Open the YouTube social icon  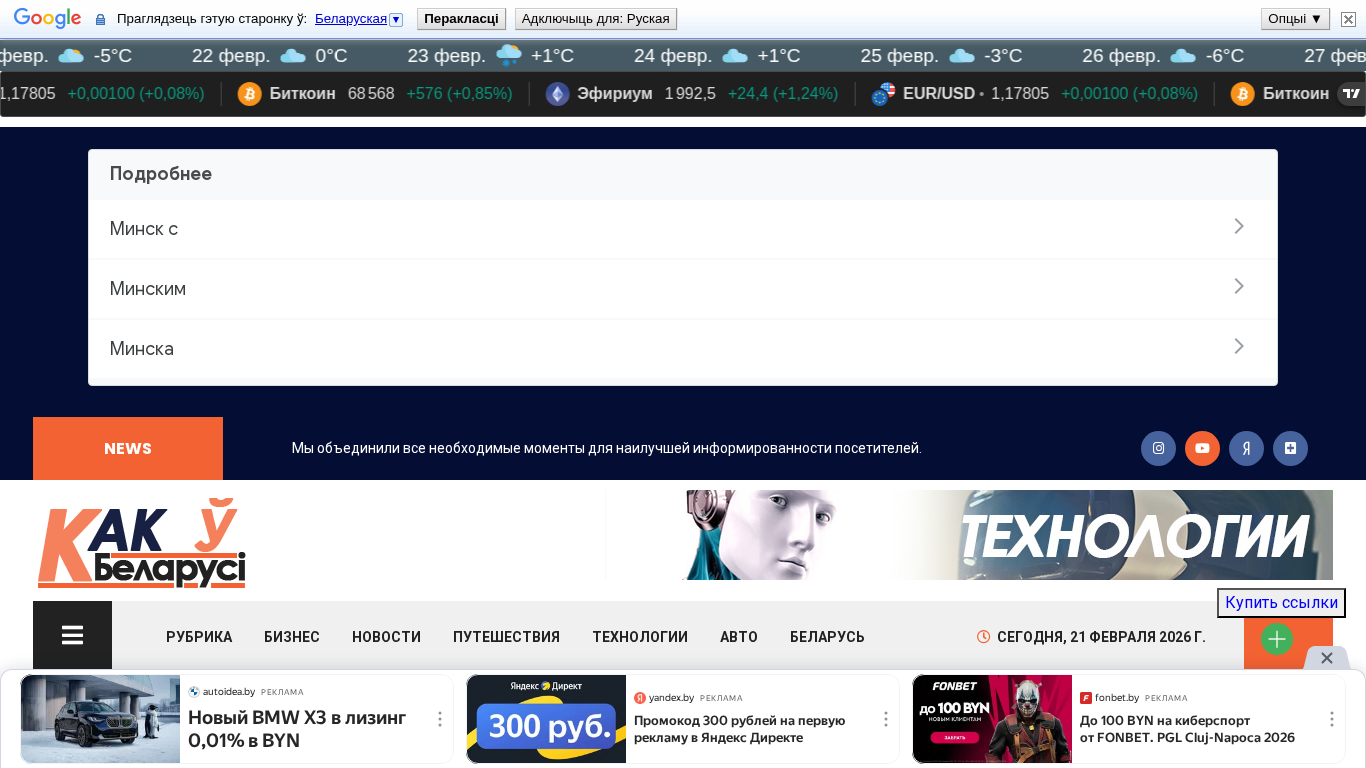(x=1202, y=448)
